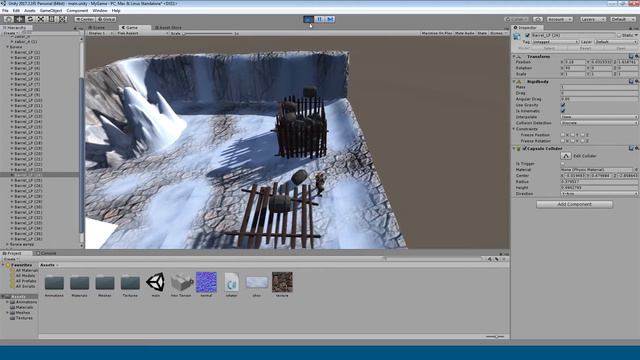Open the Meshes folder in Assets grid
The width and height of the screenshot is (640, 360).
[x=105, y=282]
